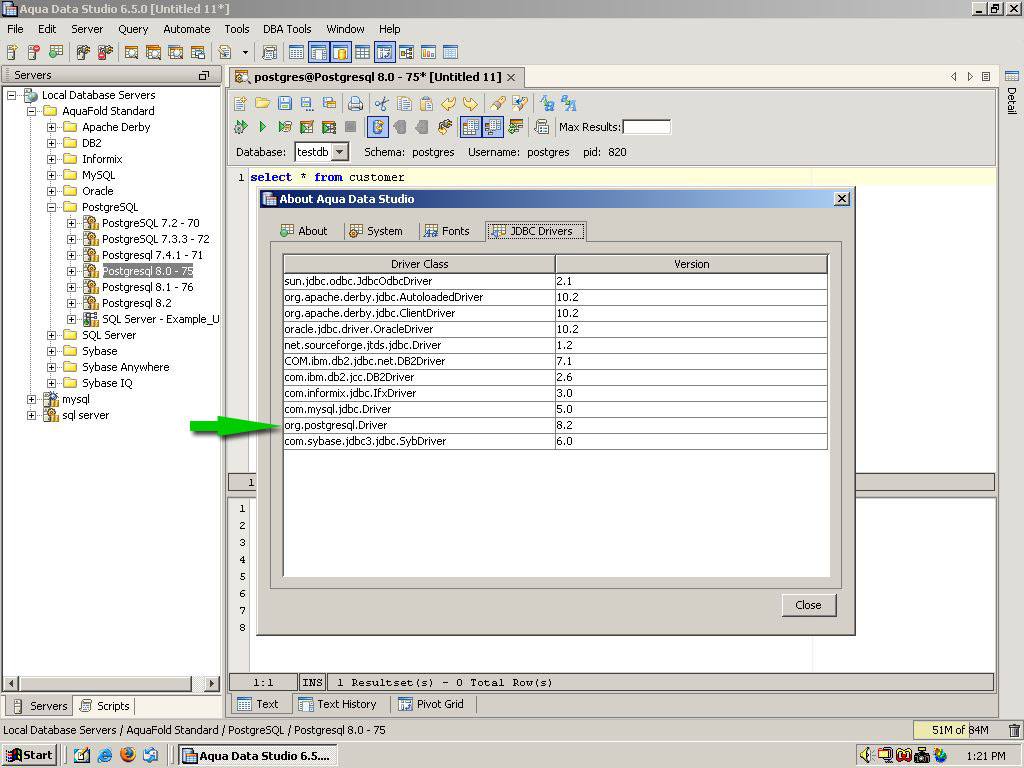Screen dimensions: 1024x768
Task: Open a file with the folder icon
Action: [x=263, y=103]
